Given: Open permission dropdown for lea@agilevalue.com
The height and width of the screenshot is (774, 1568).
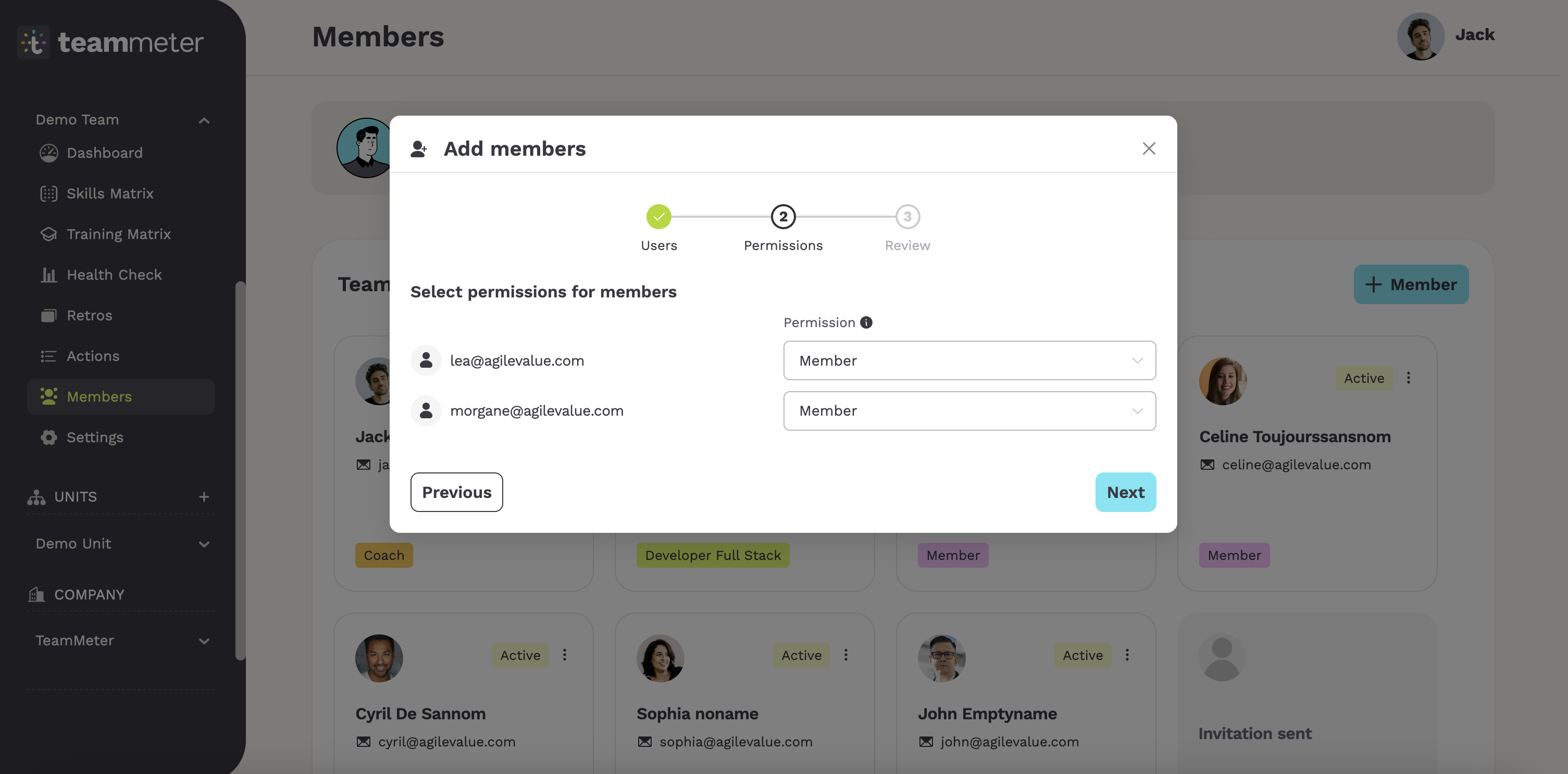Looking at the screenshot, I should click(969, 360).
